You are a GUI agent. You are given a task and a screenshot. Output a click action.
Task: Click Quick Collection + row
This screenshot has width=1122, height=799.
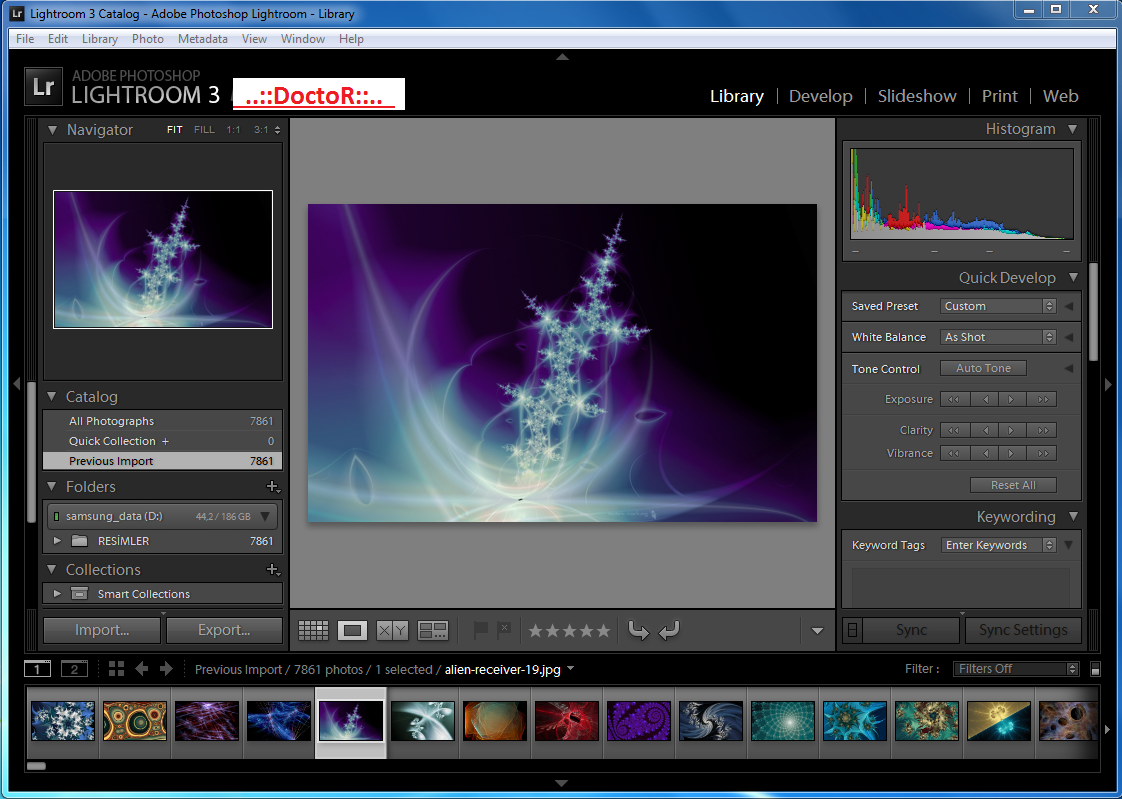[162, 441]
